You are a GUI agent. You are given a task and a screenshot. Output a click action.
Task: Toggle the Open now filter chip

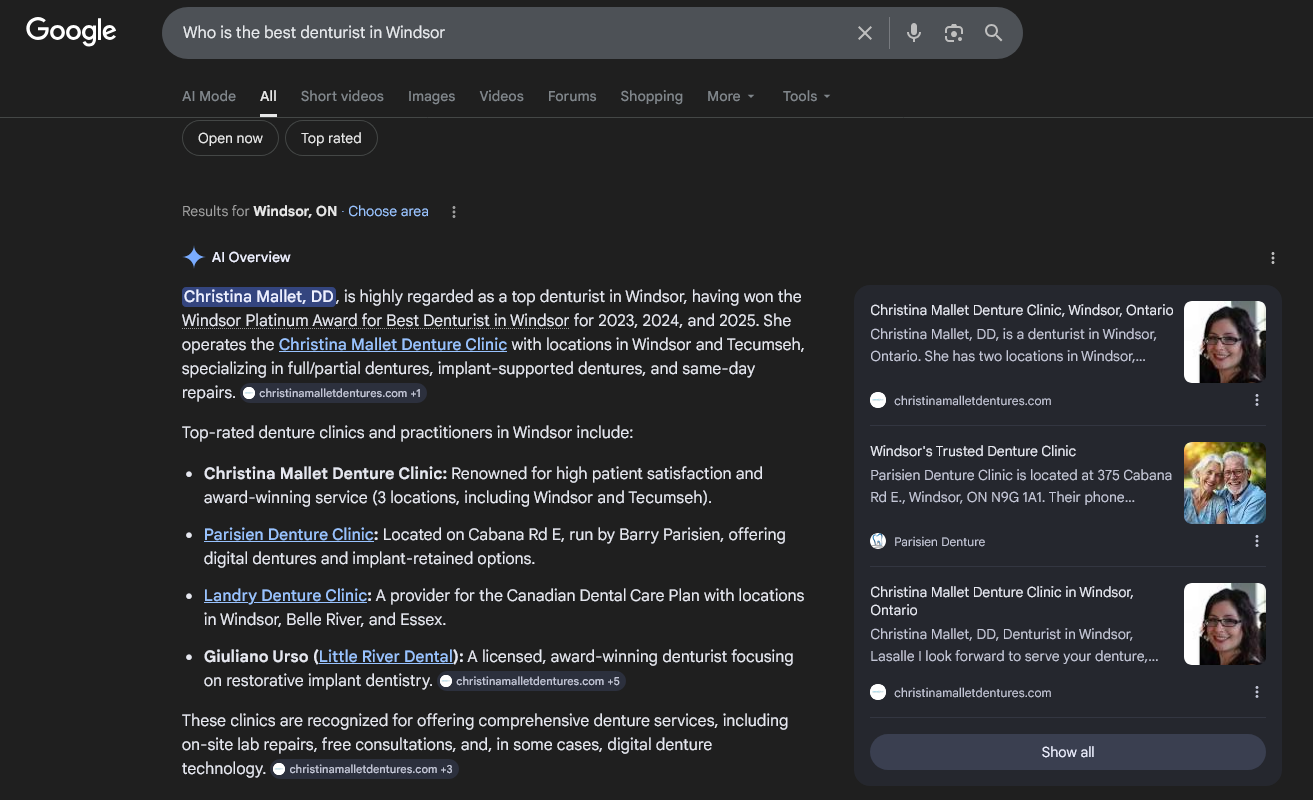coord(230,138)
